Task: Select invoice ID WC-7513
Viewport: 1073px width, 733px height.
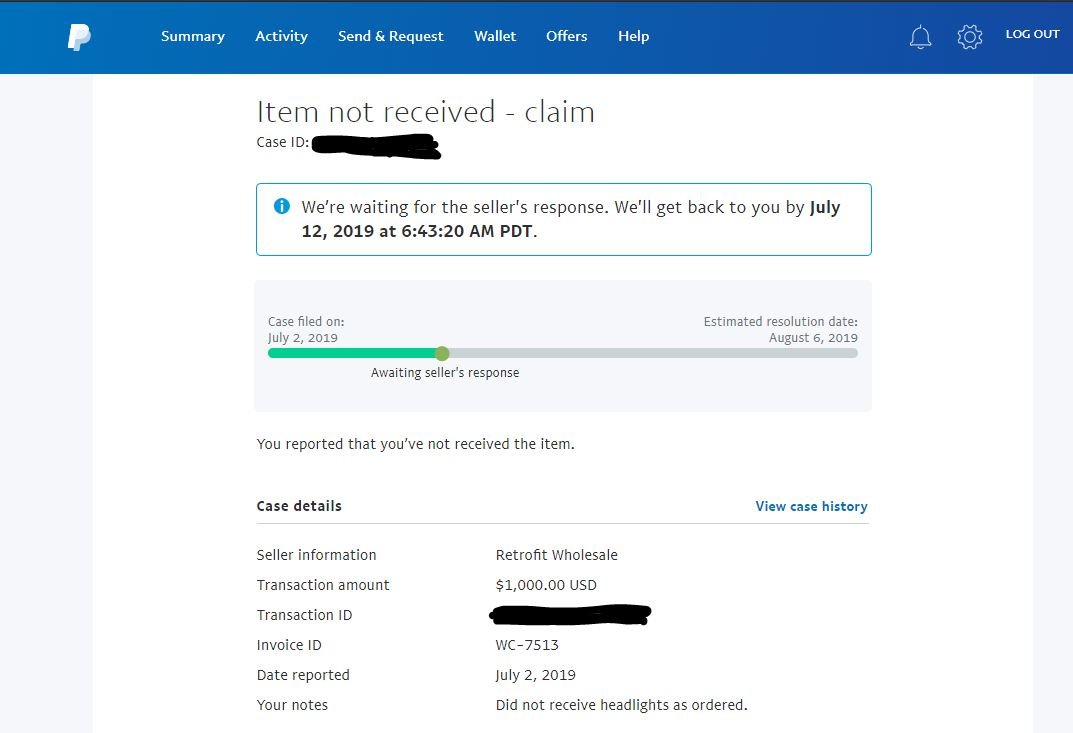Action: 527,645
